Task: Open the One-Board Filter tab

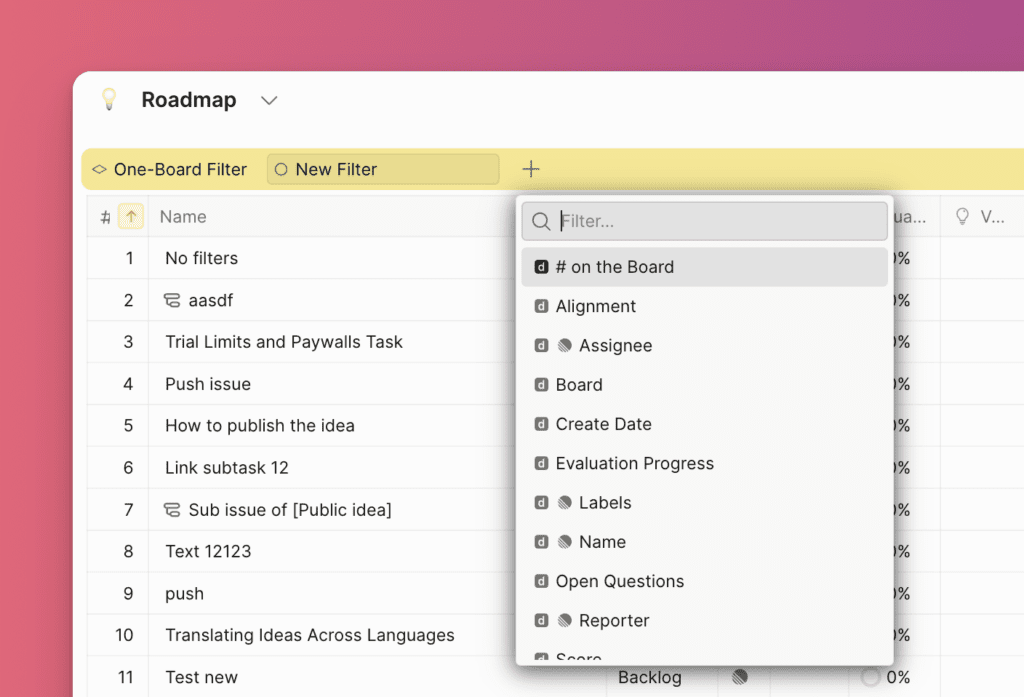Action: tap(169, 169)
